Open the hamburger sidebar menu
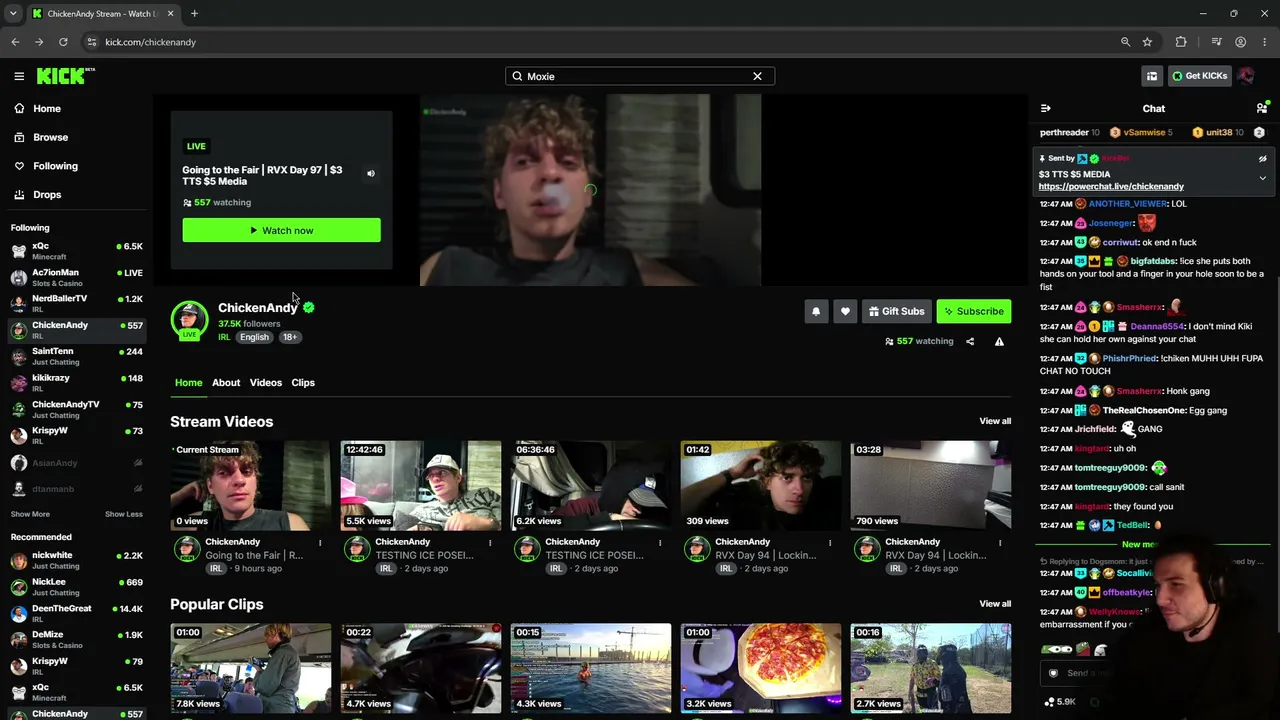This screenshot has height=720, width=1280. click(19, 76)
